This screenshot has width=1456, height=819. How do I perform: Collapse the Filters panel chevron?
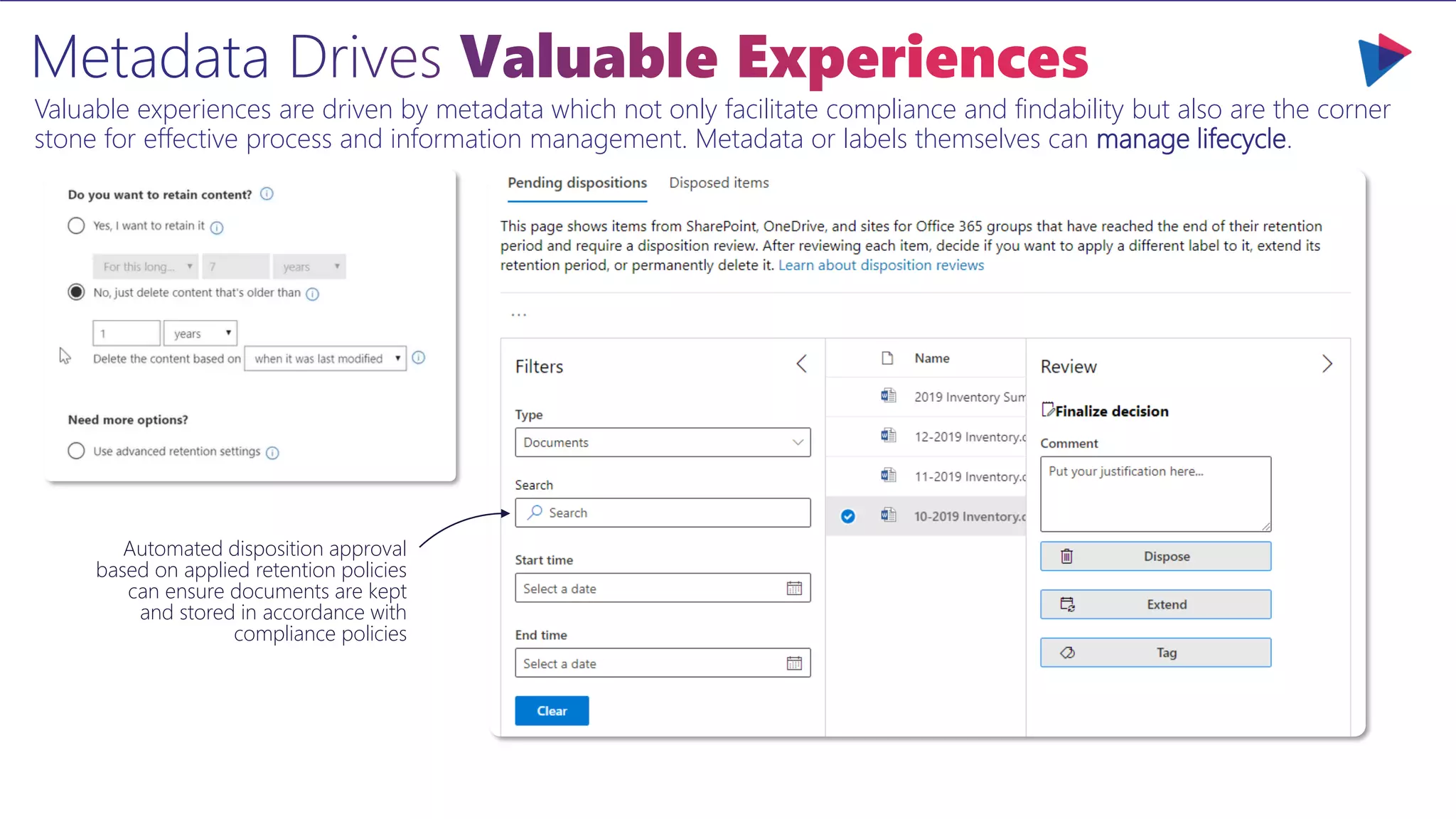coord(802,364)
